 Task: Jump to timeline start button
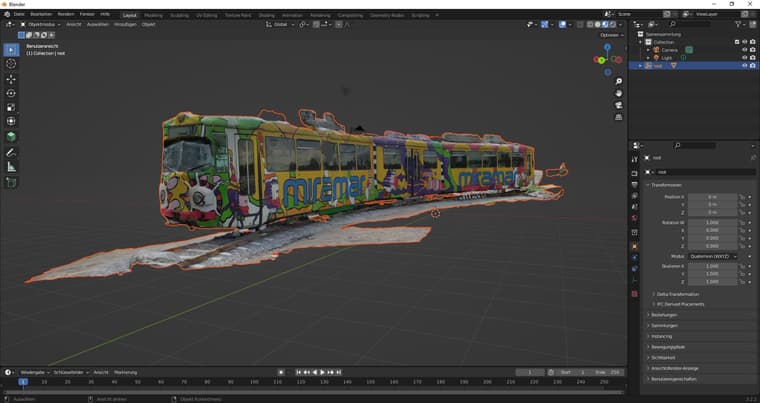pos(299,372)
